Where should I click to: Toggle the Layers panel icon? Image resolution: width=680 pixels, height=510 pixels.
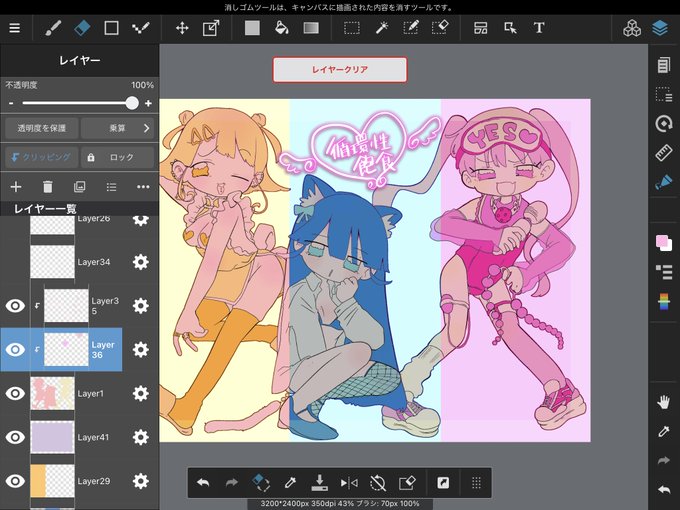660,28
